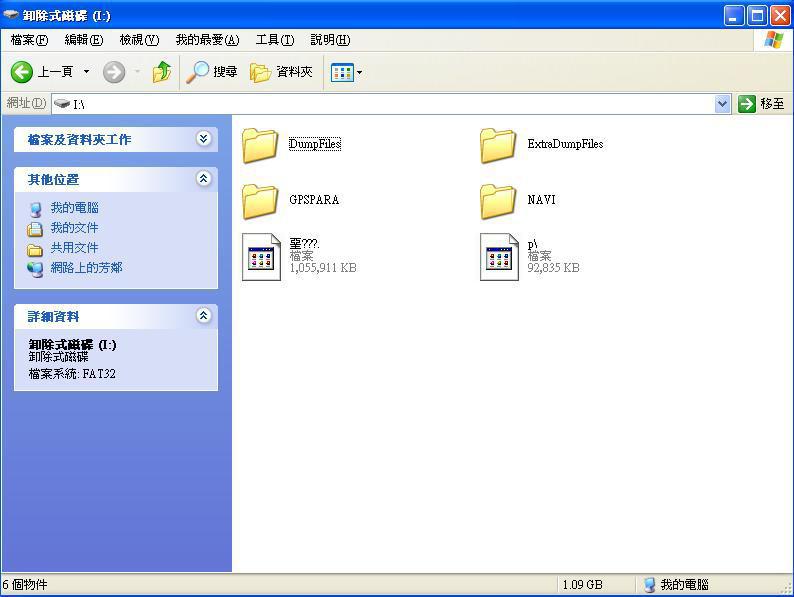Open the 我的電腦 link
794x597 pixels.
[74, 208]
